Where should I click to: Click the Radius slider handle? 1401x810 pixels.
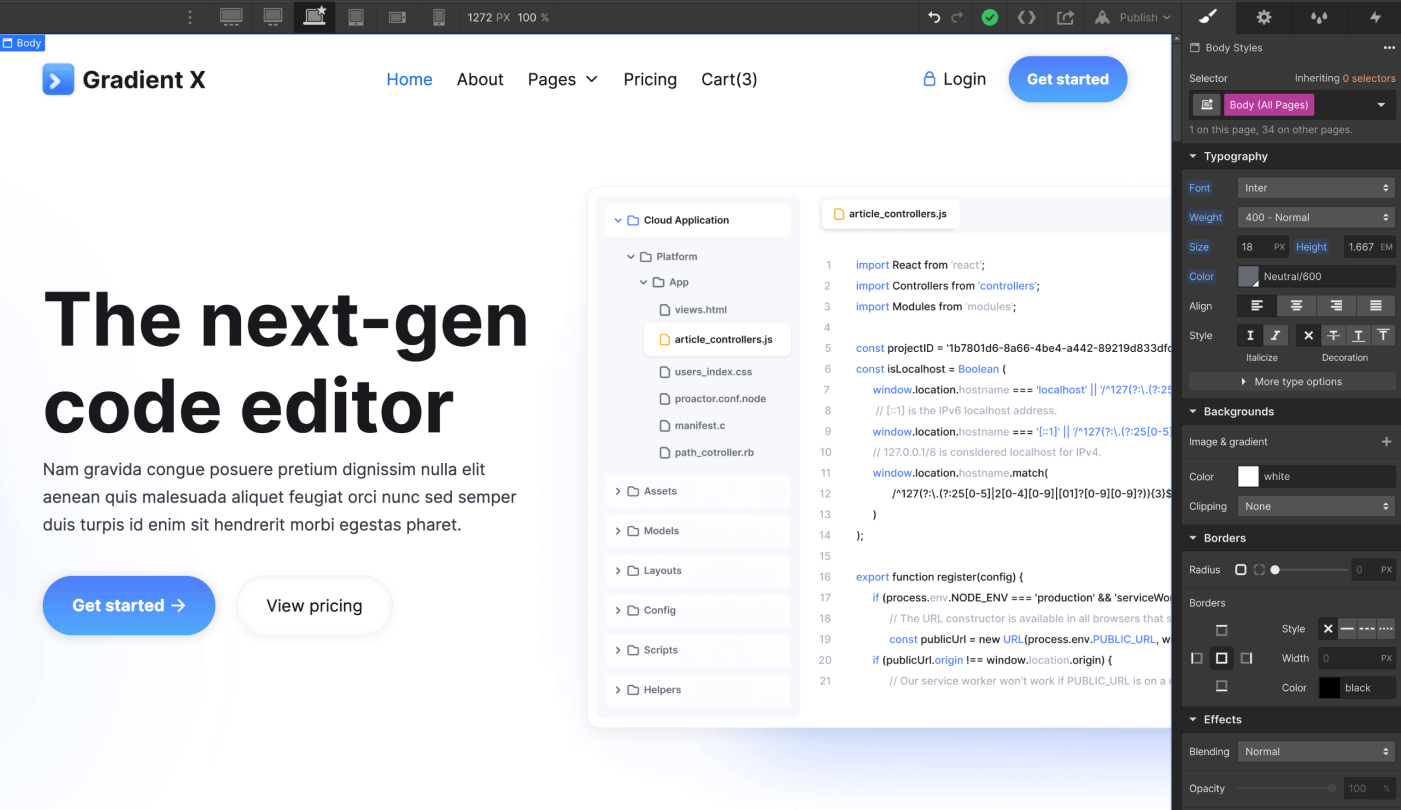click(1275, 570)
